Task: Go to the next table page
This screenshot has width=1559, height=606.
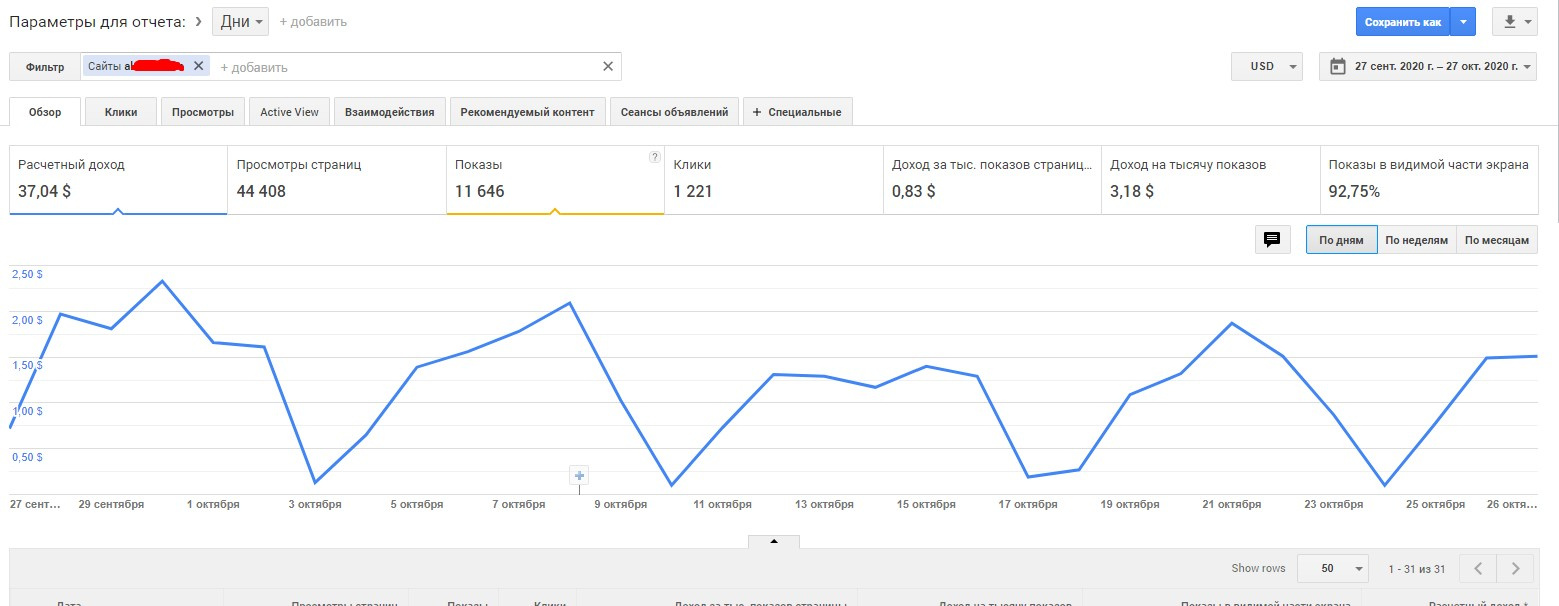Action: [x=1516, y=568]
